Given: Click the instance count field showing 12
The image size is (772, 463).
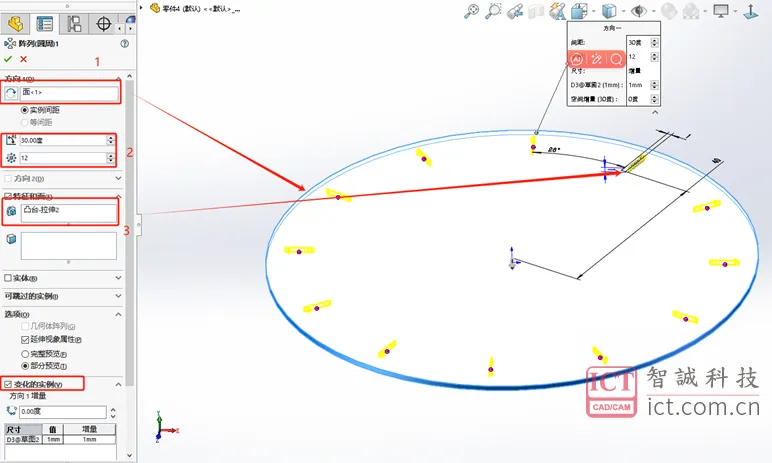Looking at the screenshot, I should click(63, 158).
